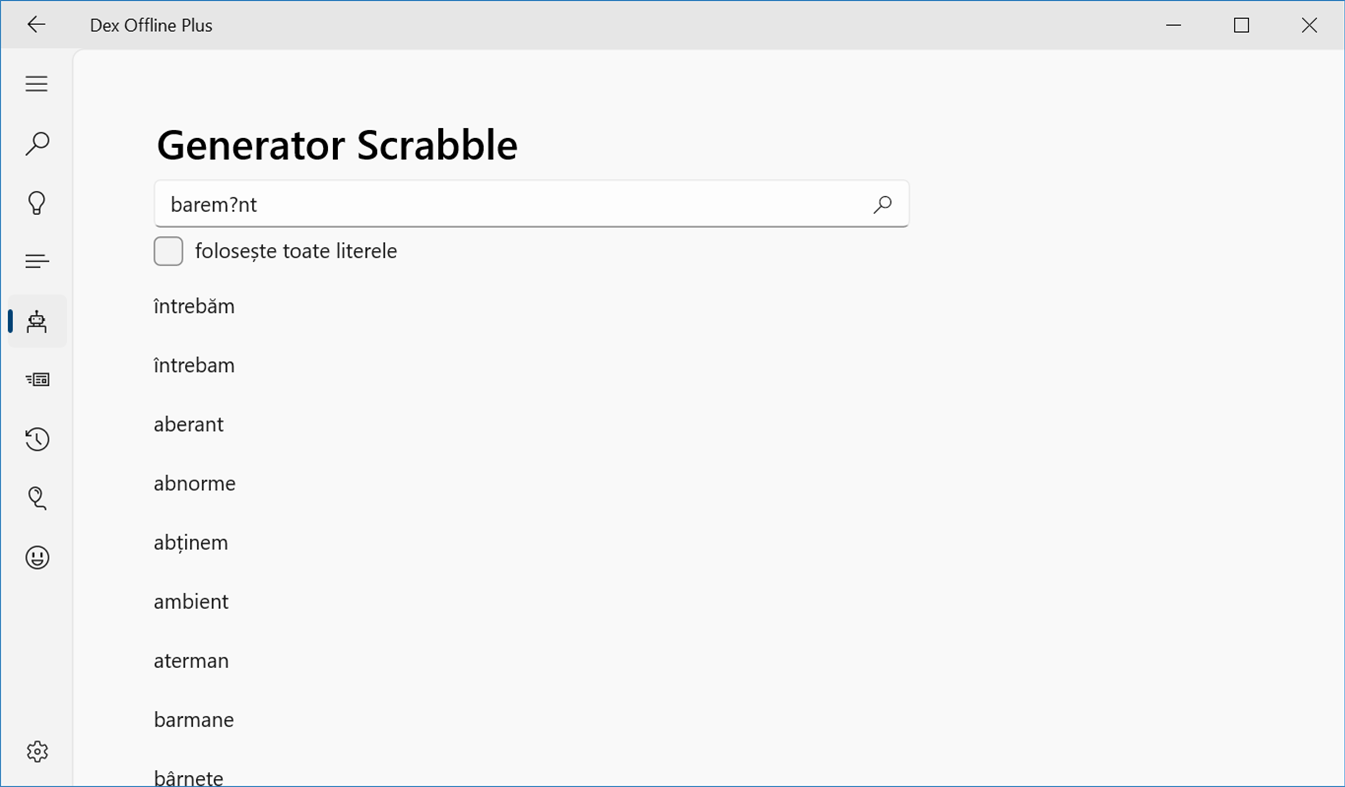The image size is (1345, 787).
Task: Choose "barmane" in the results list
Action: 194,720
